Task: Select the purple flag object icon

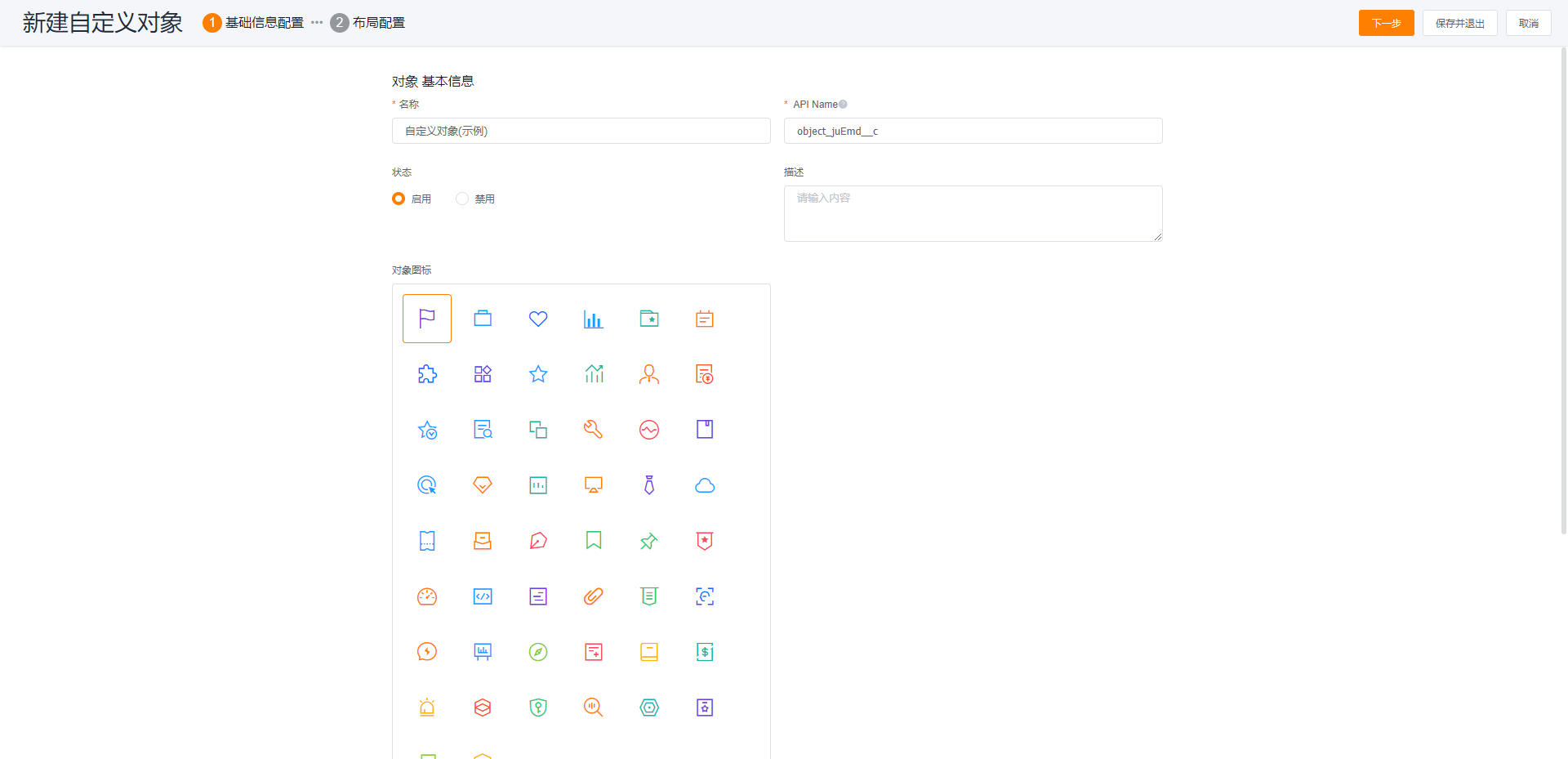Action: click(427, 319)
